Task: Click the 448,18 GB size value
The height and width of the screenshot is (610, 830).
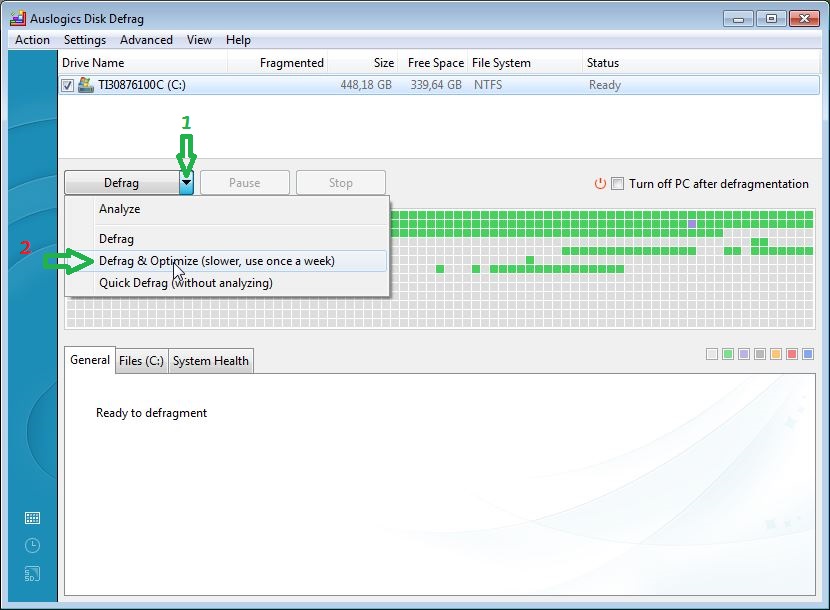Action: coord(366,85)
